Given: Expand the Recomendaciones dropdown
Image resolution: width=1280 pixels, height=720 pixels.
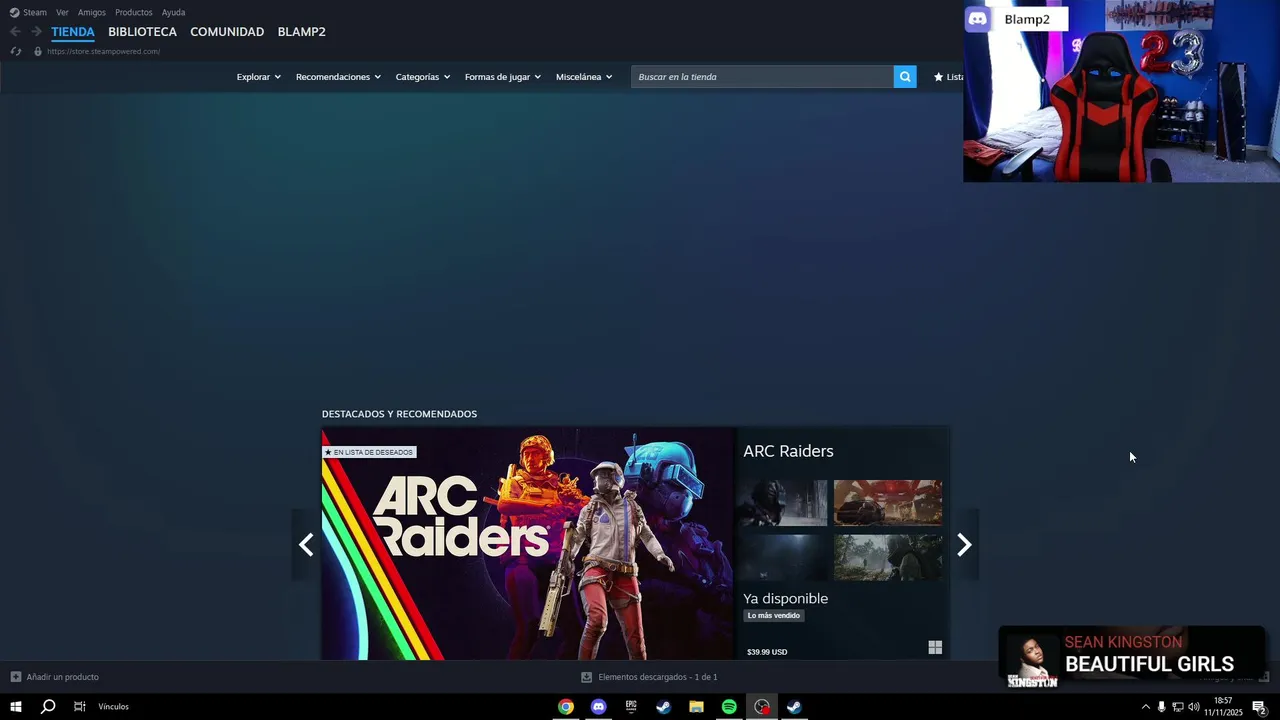Looking at the screenshot, I should coord(338,77).
